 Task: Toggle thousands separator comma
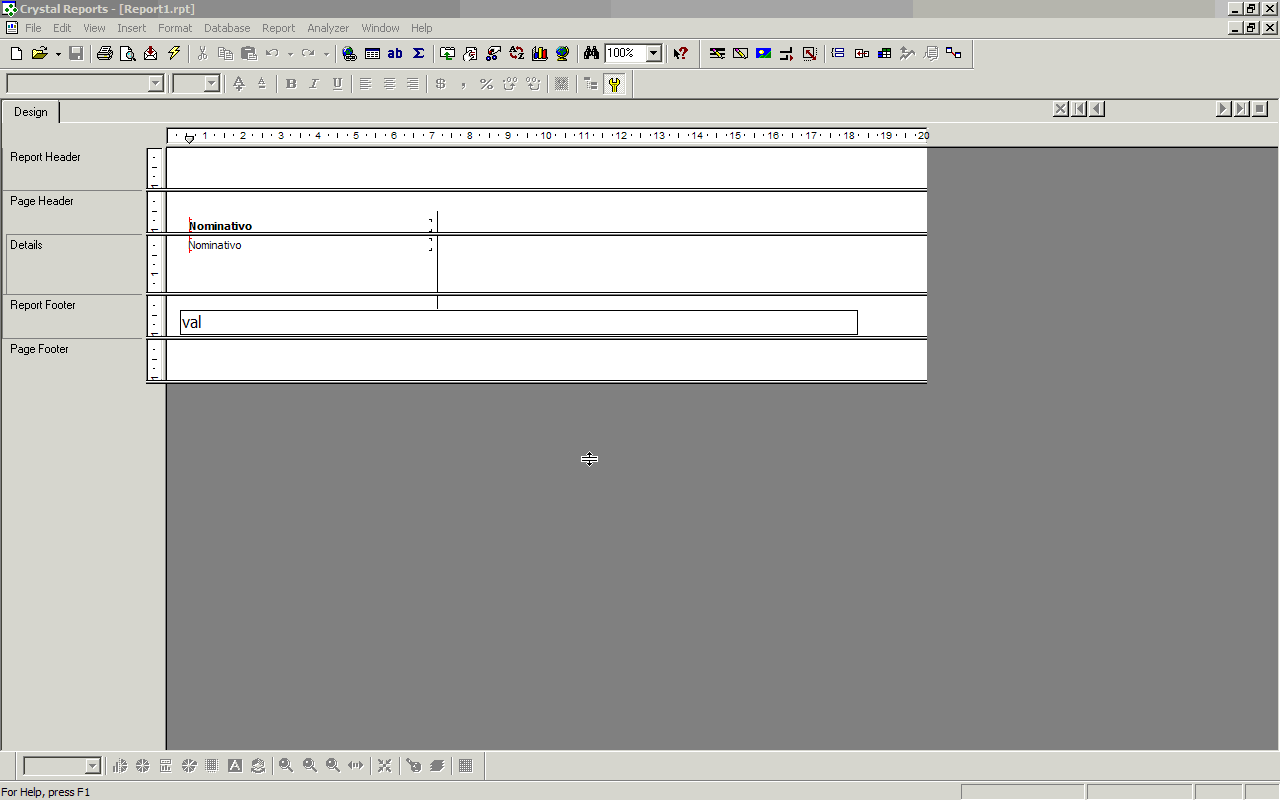(x=463, y=84)
